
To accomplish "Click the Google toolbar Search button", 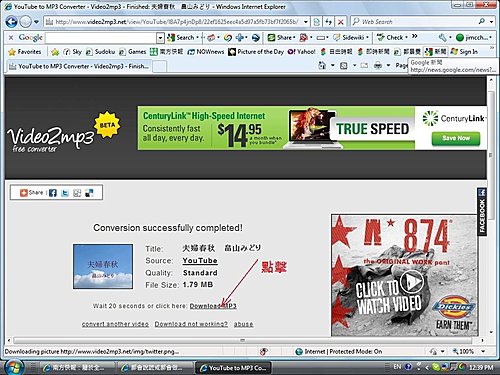I will pos(183,38).
